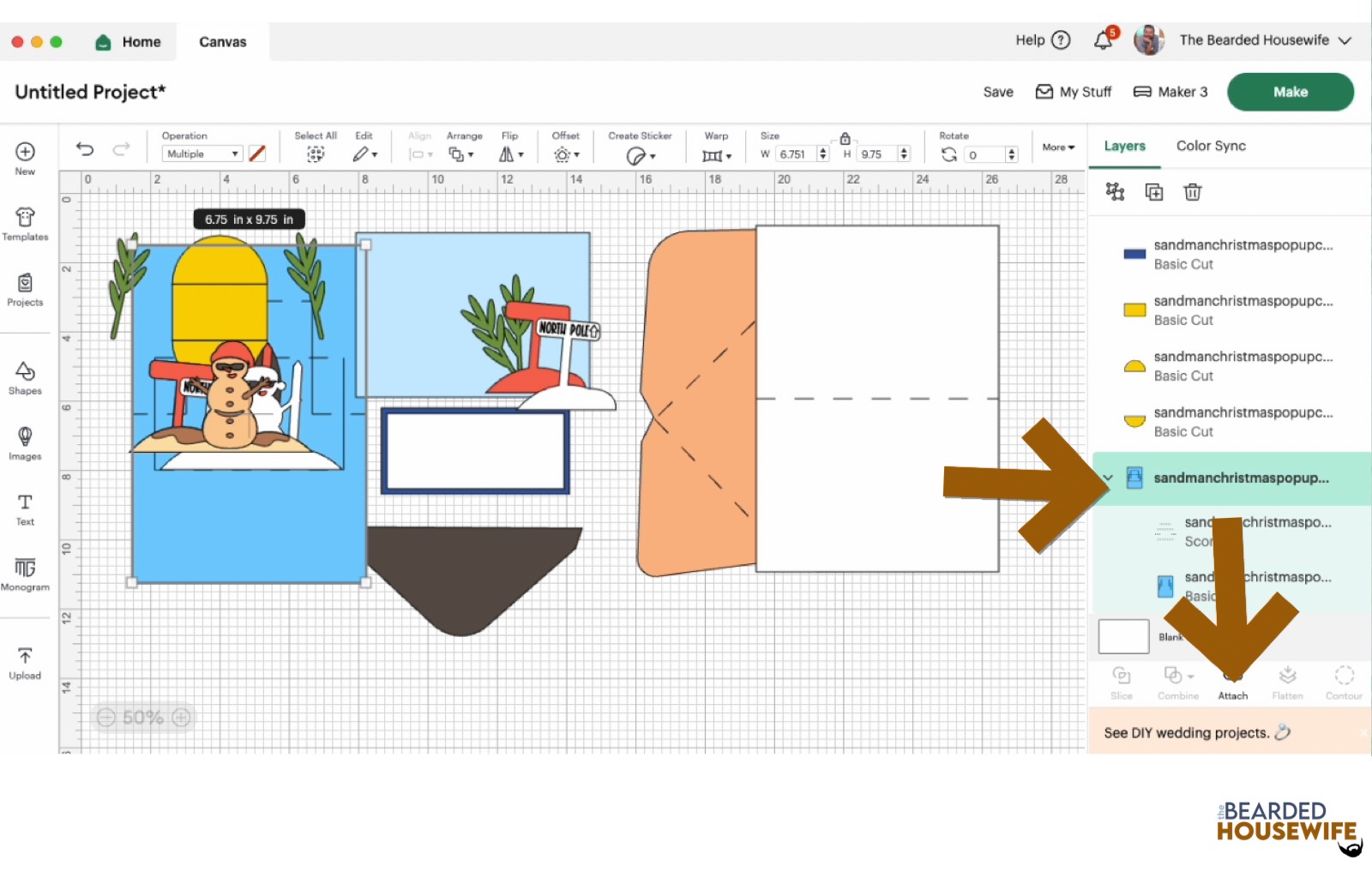The width and height of the screenshot is (1372, 872).
Task: Open the Warp dropdown
Action: click(x=717, y=155)
